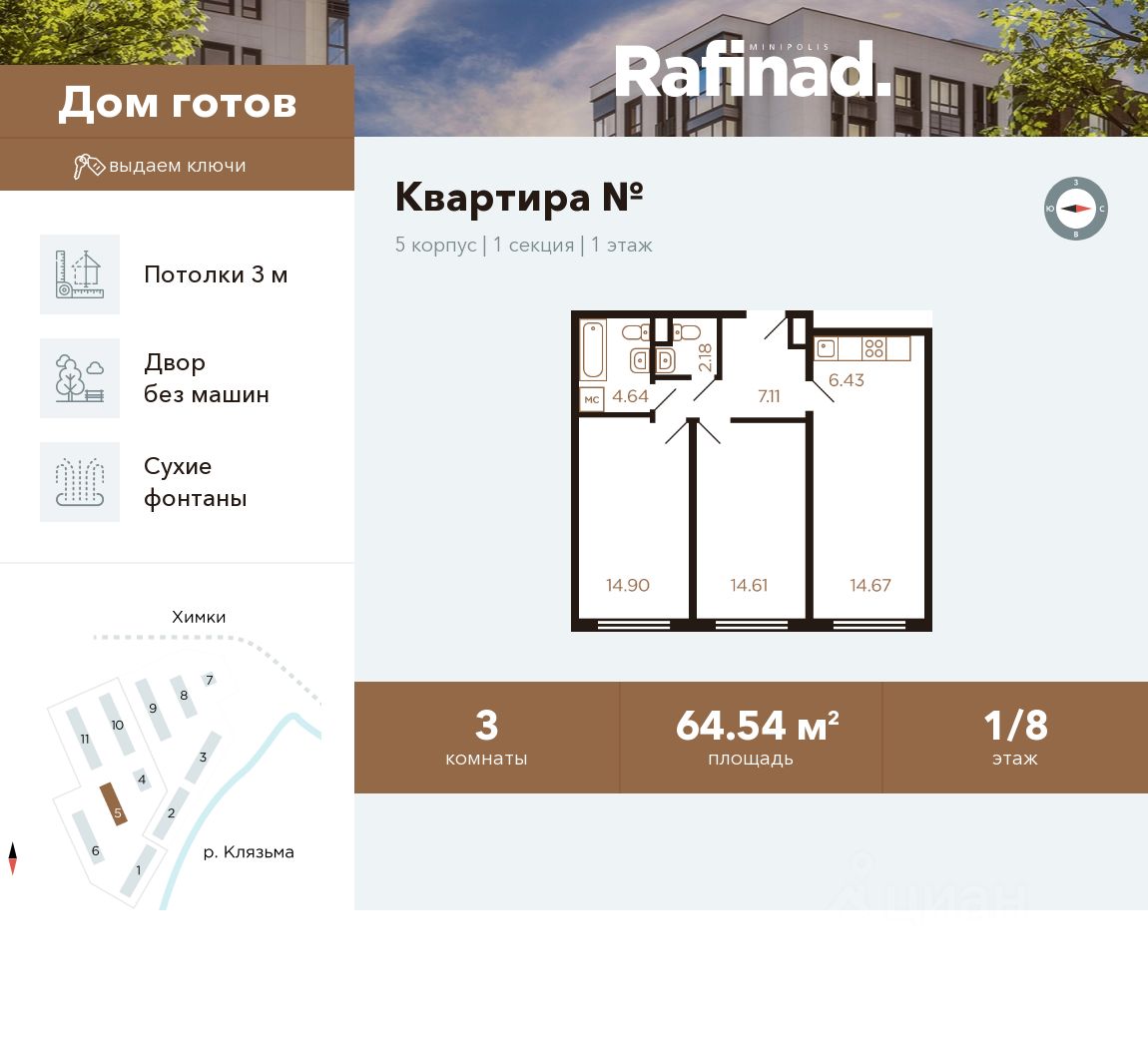This screenshot has width=1148, height=1038.
Task: Click the north arrow beside the site map
Action: click(12, 858)
